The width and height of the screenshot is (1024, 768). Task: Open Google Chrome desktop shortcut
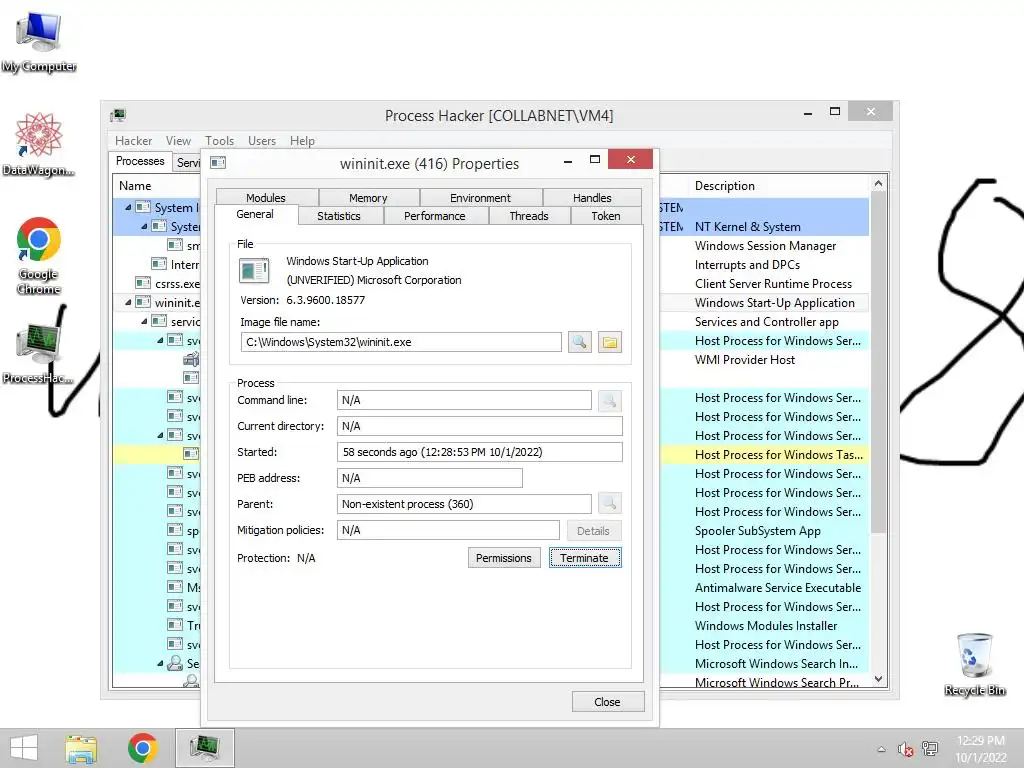39,256
